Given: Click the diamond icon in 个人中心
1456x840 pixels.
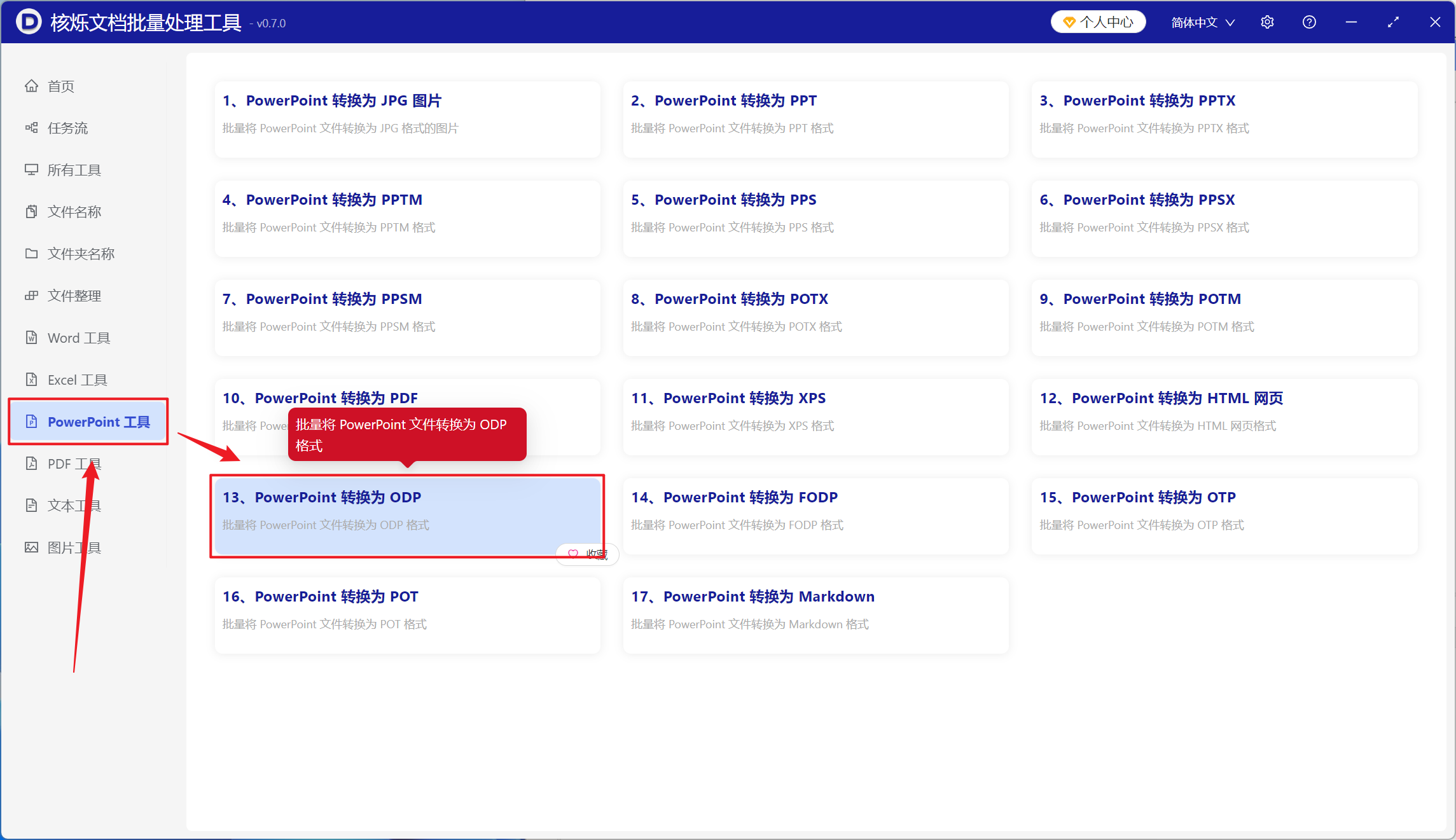Looking at the screenshot, I should coord(1069,22).
